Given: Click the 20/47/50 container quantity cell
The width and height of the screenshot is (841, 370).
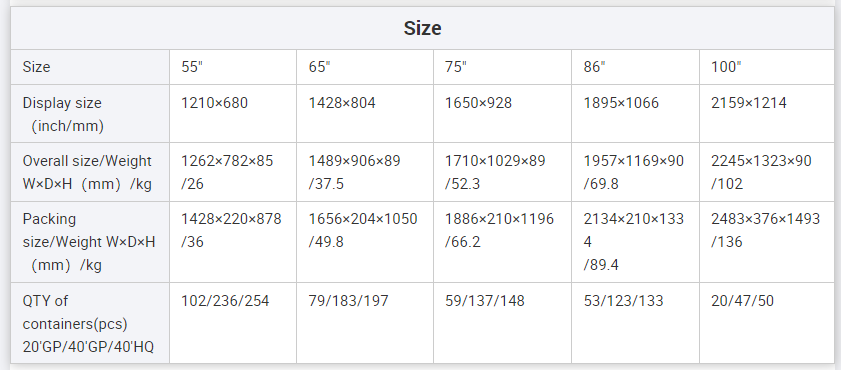Looking at the screenshot, I should pyautogui.click(x=767, y=323).
